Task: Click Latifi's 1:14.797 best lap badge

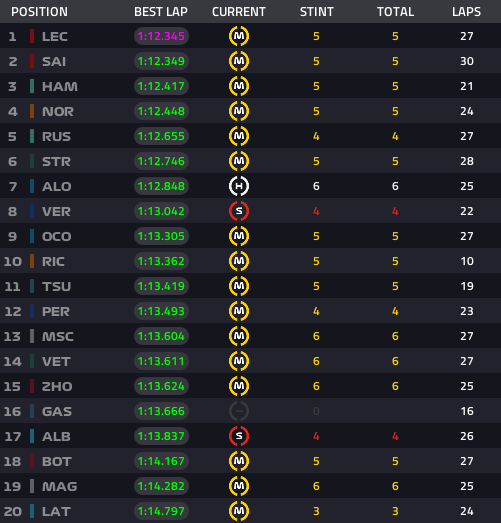Action: coord(161,511)
